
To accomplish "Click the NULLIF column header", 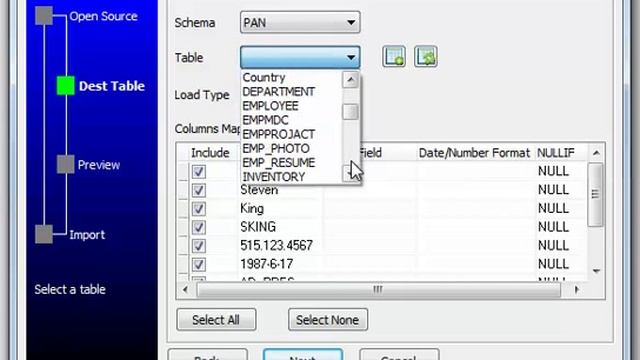I will [x=556, y=153].
